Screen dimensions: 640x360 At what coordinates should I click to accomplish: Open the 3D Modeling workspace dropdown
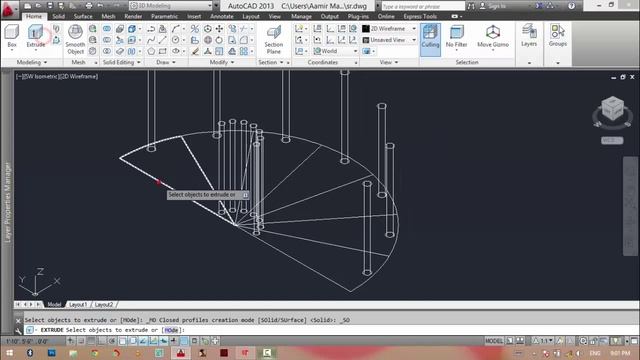[171, 6]
